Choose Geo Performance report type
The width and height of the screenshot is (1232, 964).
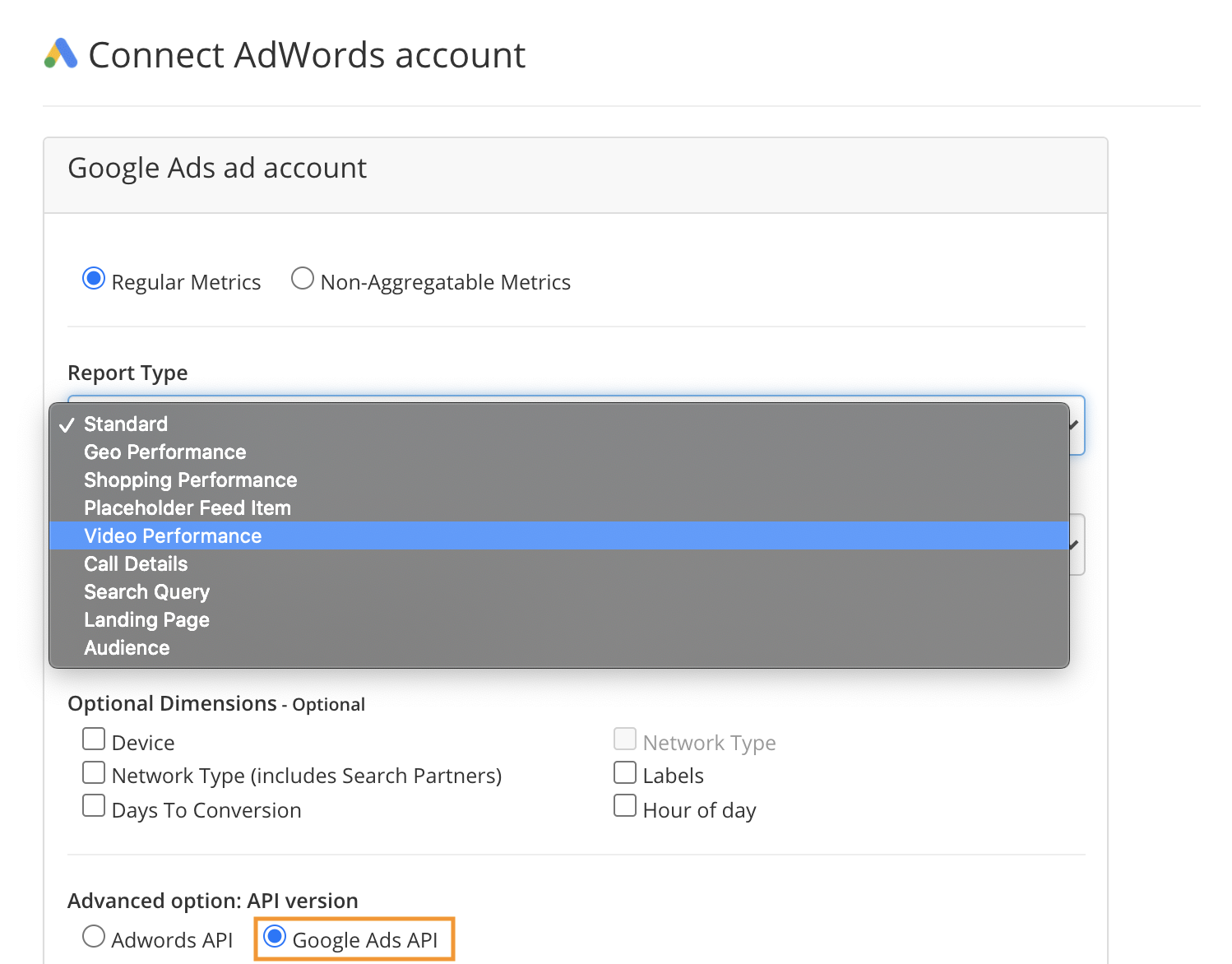(x=559, y=452)
